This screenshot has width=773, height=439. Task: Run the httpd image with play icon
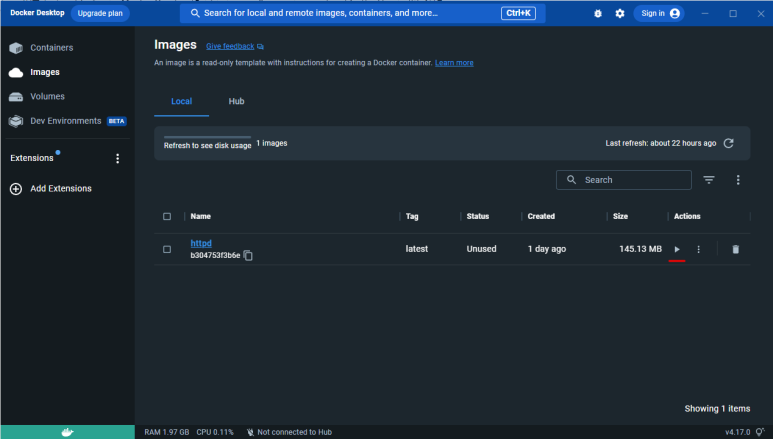click(677, 249)
